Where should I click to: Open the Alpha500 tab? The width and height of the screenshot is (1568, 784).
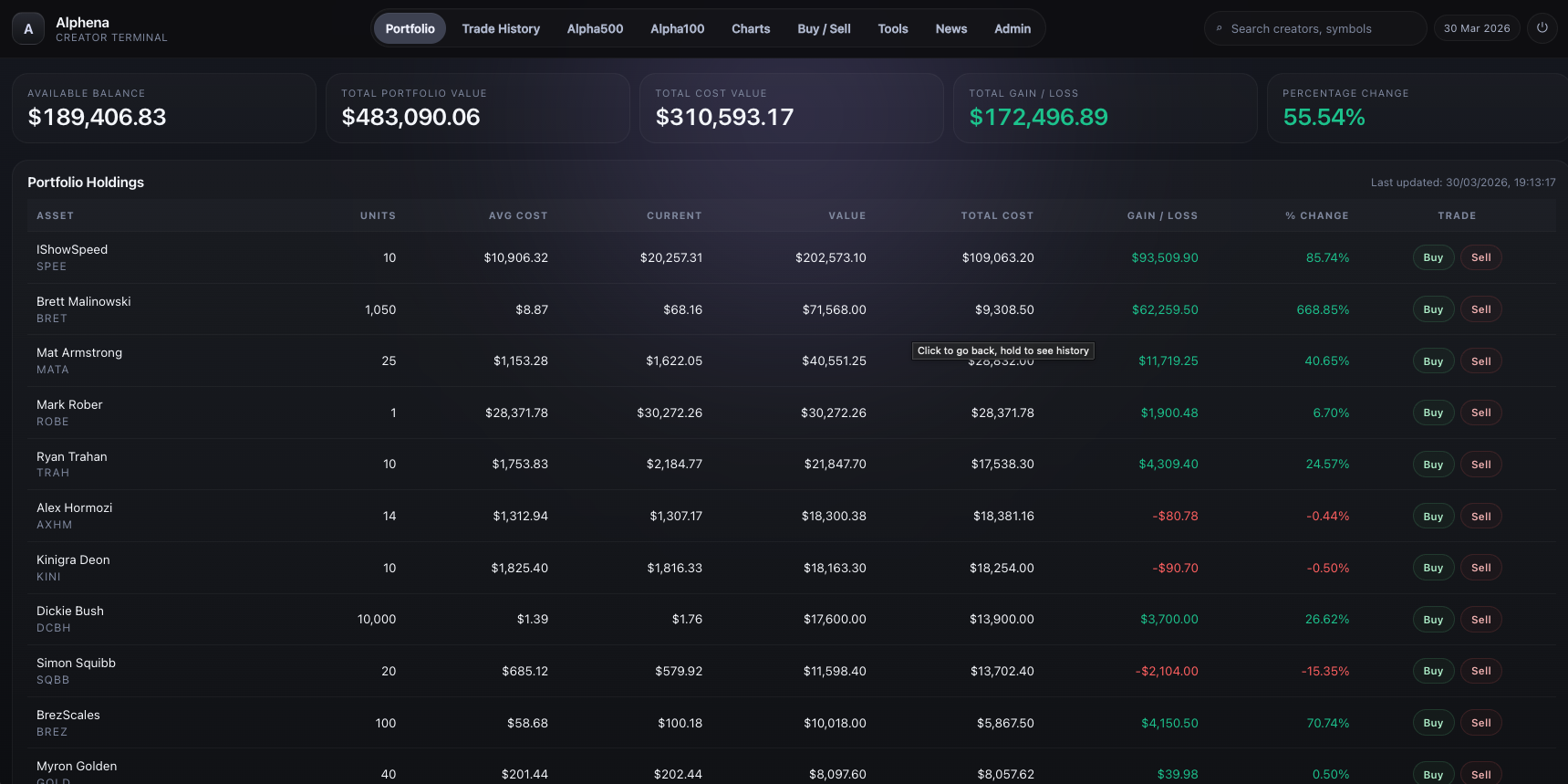tap(596, 29)
